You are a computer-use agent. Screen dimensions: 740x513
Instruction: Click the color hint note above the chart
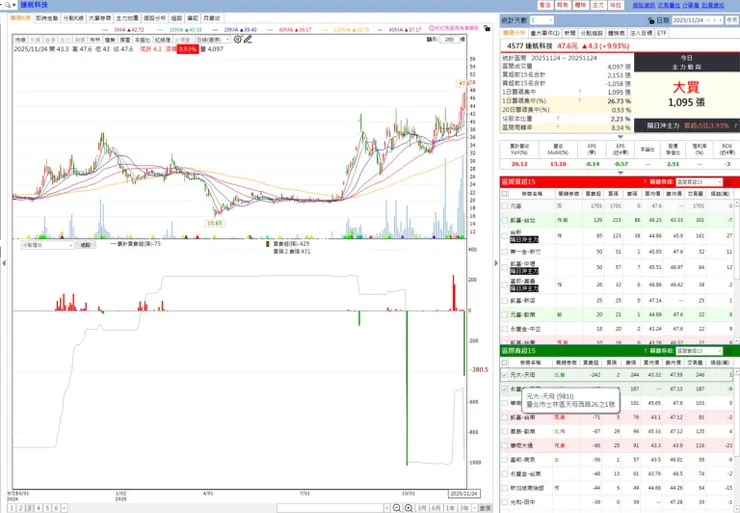coord(454,28)
